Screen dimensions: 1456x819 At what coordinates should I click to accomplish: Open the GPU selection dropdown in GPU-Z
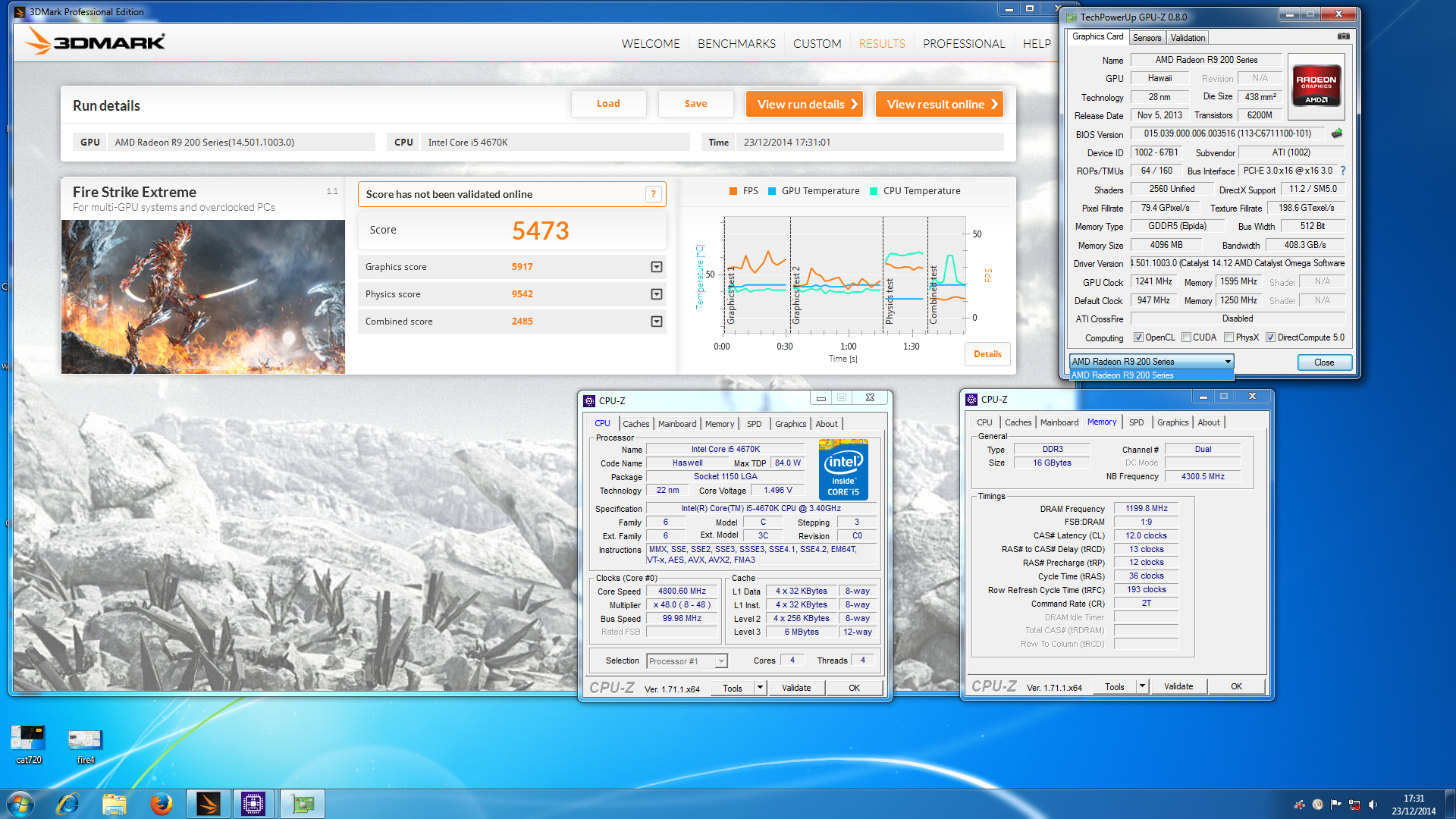(x=1152, y=362)
